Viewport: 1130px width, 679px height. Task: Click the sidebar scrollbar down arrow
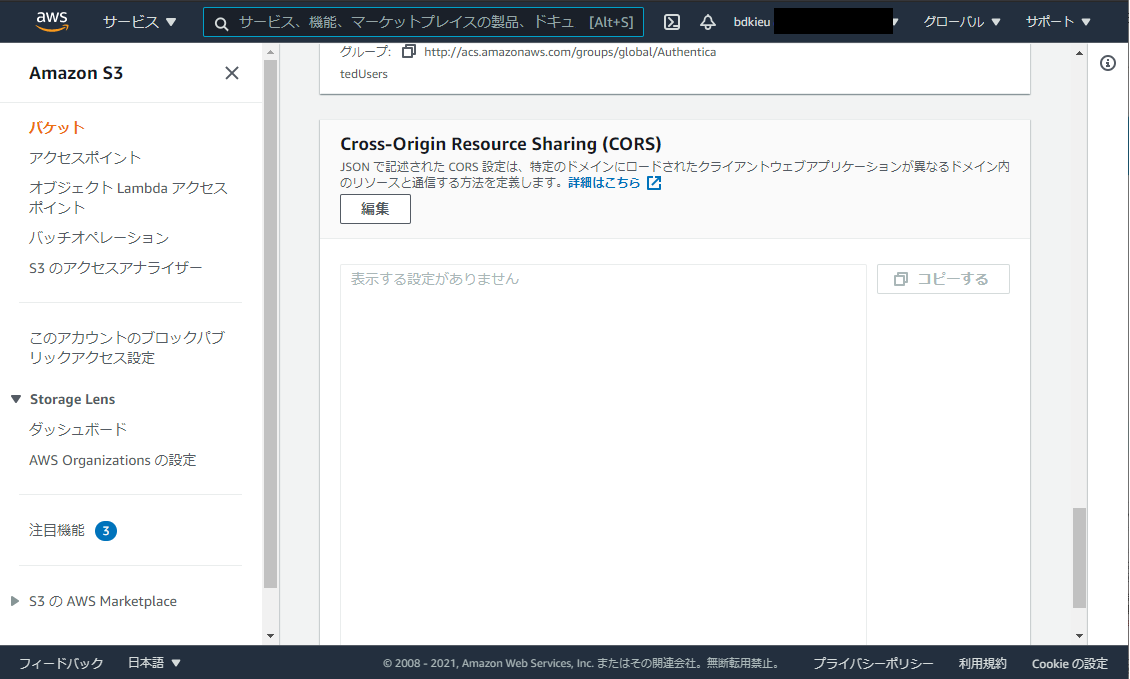(x=270, y=636)
